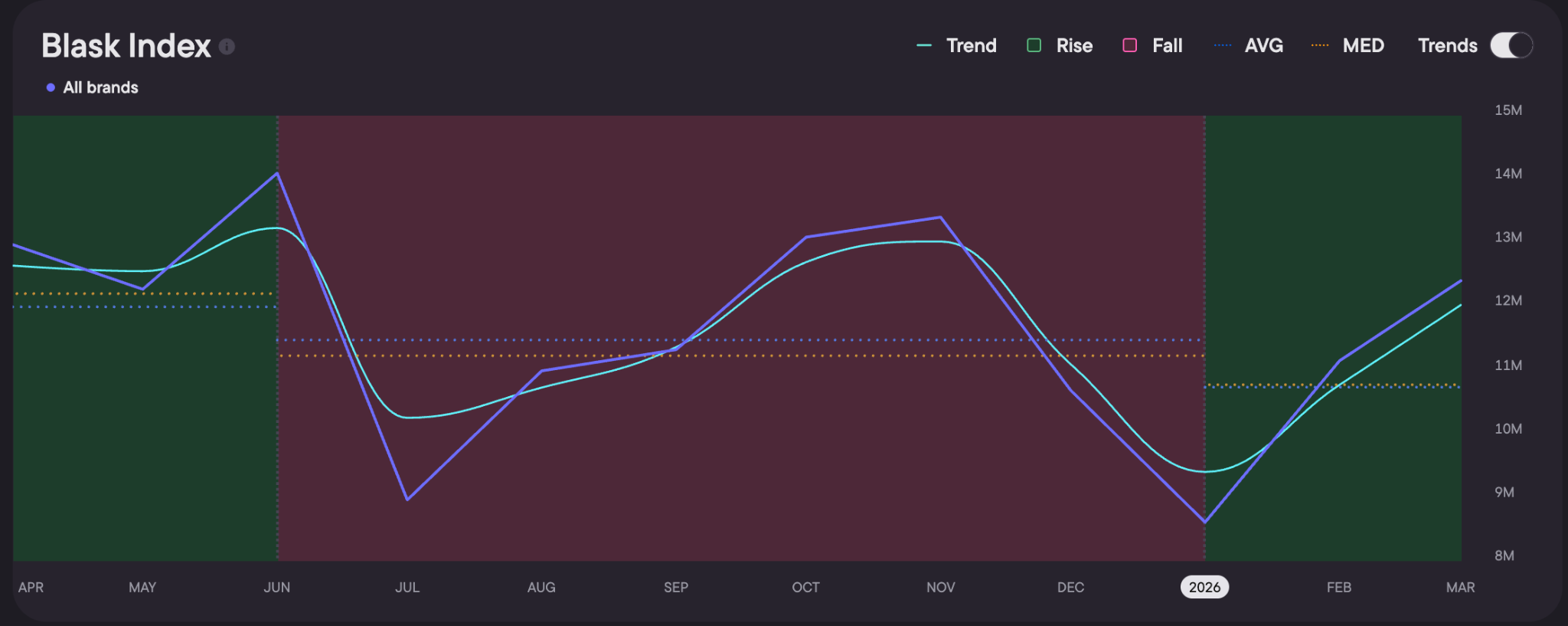The width and height of the screenshot is (1568, 626).
Task: Click the JUN label on the x-axis
Action: [x=277, y=587]
